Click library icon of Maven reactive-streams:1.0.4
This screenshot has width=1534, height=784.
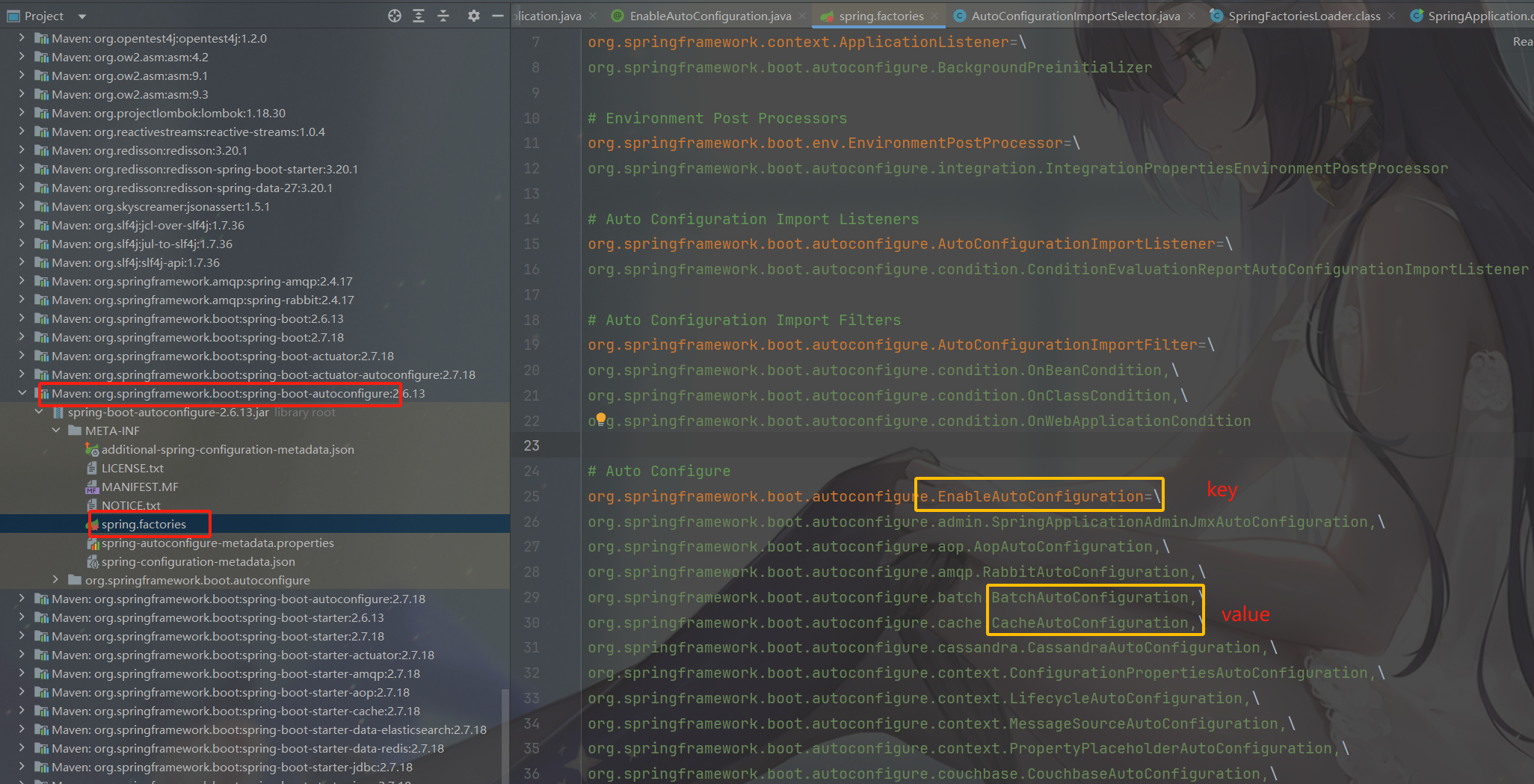click(41, 132)
